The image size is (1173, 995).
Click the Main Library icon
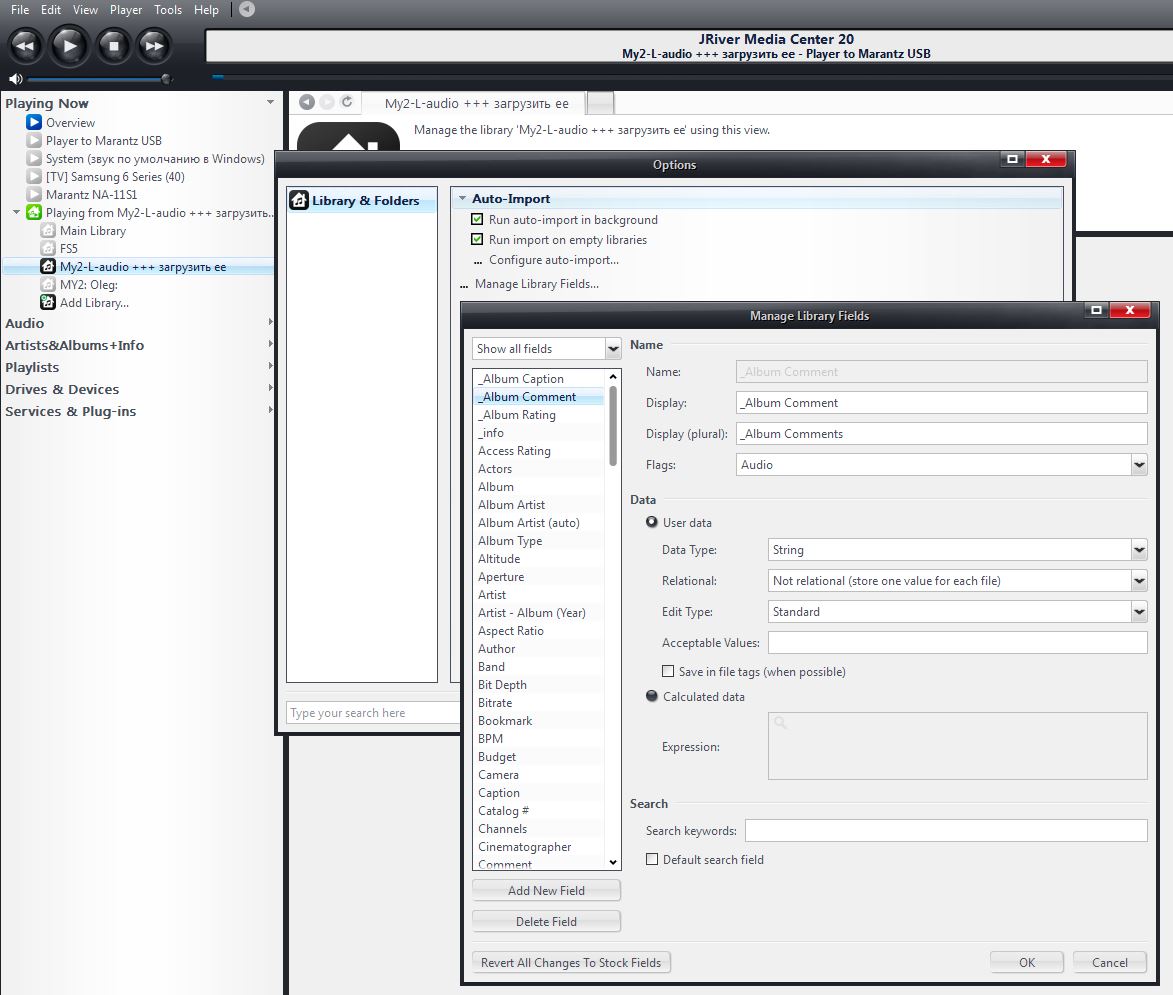point(48,230)
